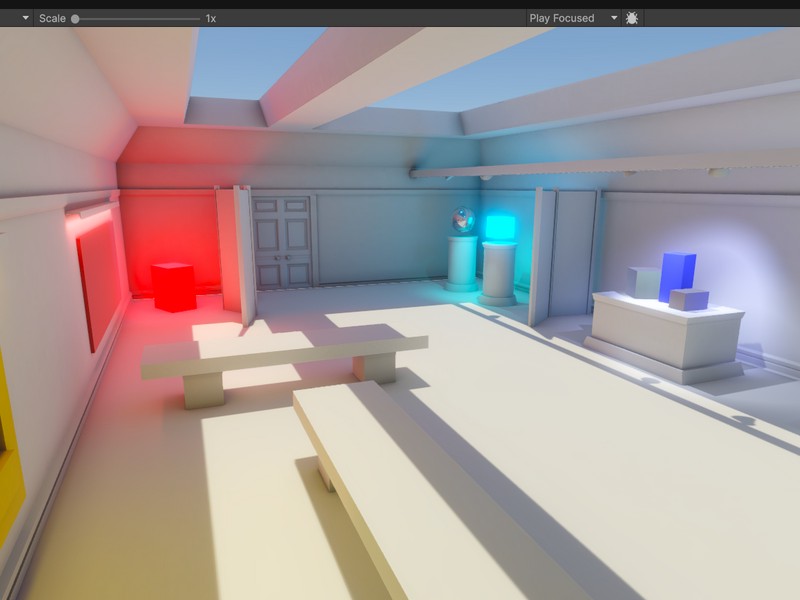Click the reflective sphere on the pedestal
Screen dimensions: 800x600
(463, 219)
